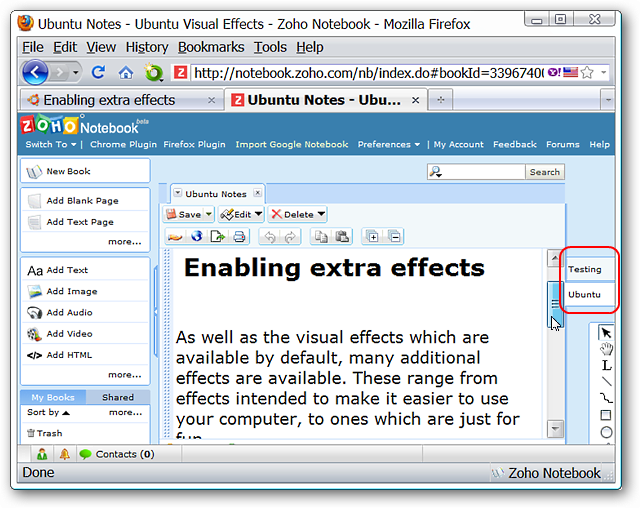Open the Edit dropdown arrow
Image resolution: width=640 pixels, height=508 pixels.
point(258,214)
